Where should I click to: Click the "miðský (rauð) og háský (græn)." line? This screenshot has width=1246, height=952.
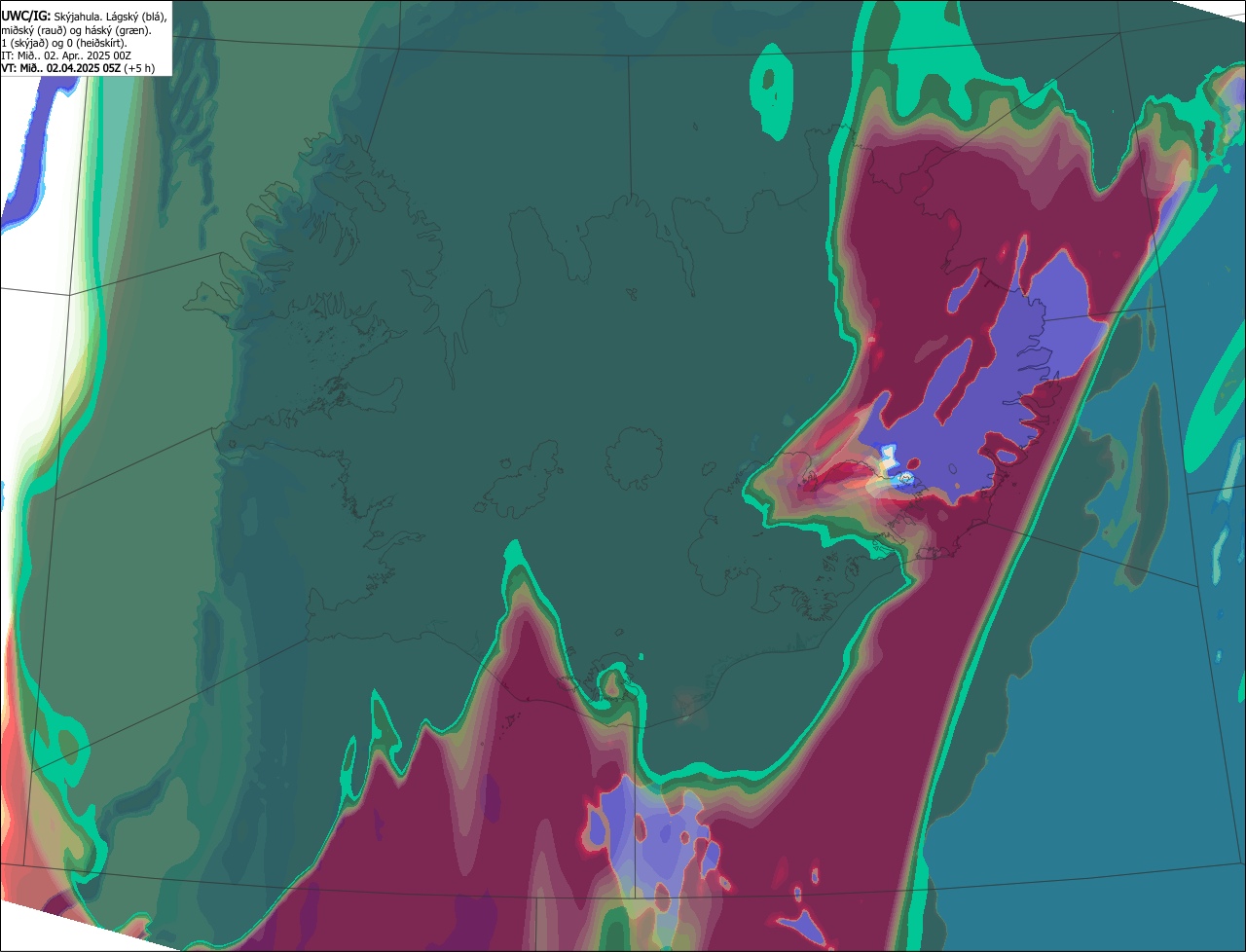pyautogui.click(x=76, y=30)
